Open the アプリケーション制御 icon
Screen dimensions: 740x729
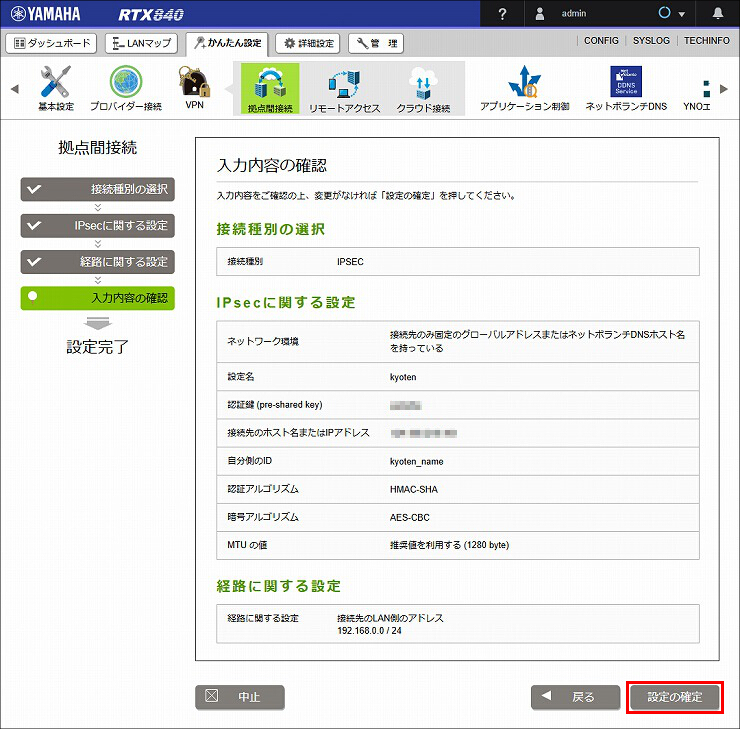point(524,88)
